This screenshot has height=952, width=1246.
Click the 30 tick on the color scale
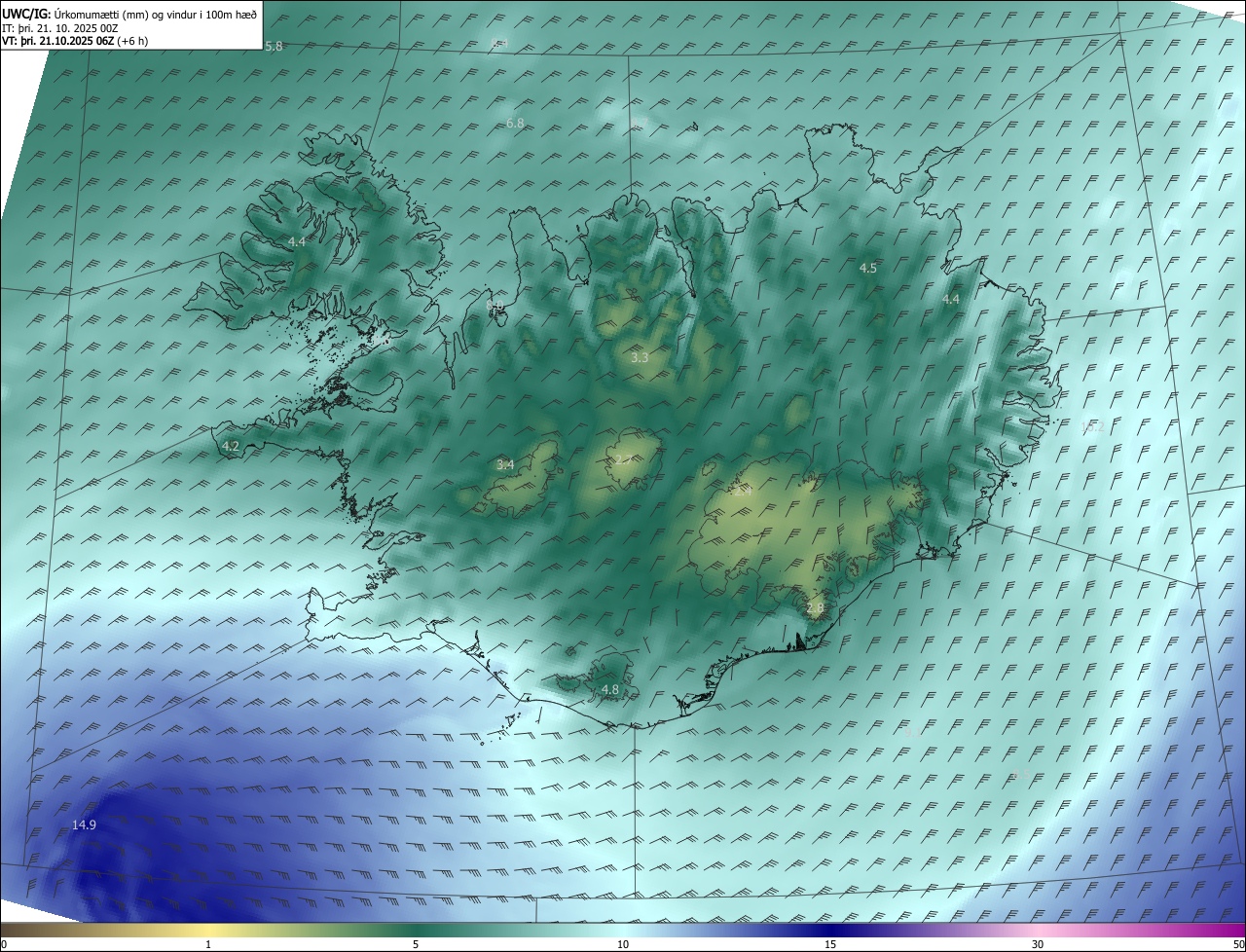(x=1038, y=944)
